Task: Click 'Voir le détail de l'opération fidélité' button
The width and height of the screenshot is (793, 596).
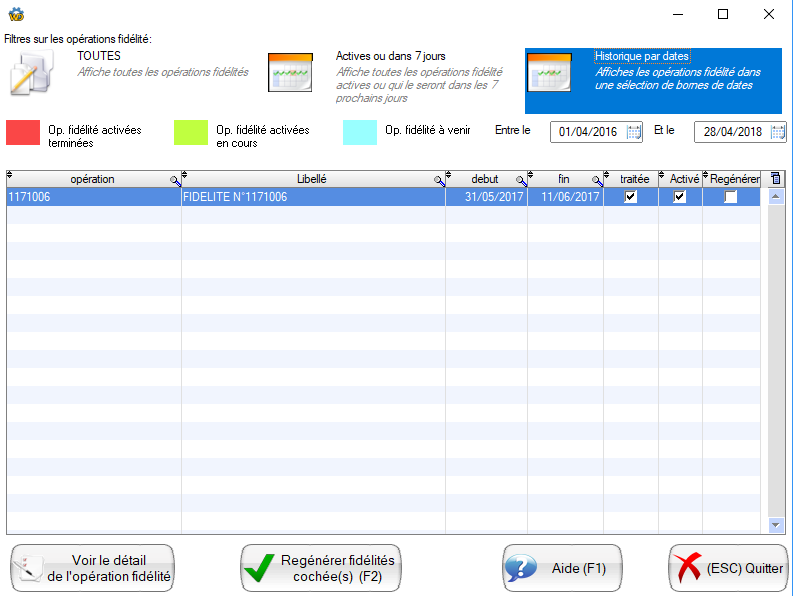Action: [92, 568]
